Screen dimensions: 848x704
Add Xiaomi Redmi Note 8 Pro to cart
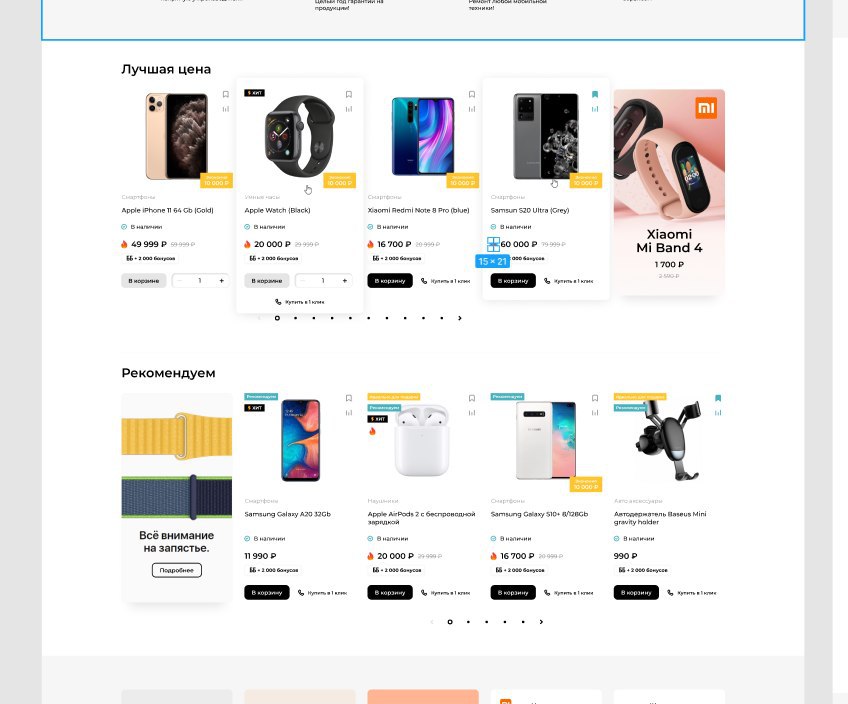(x=390, y=281)
